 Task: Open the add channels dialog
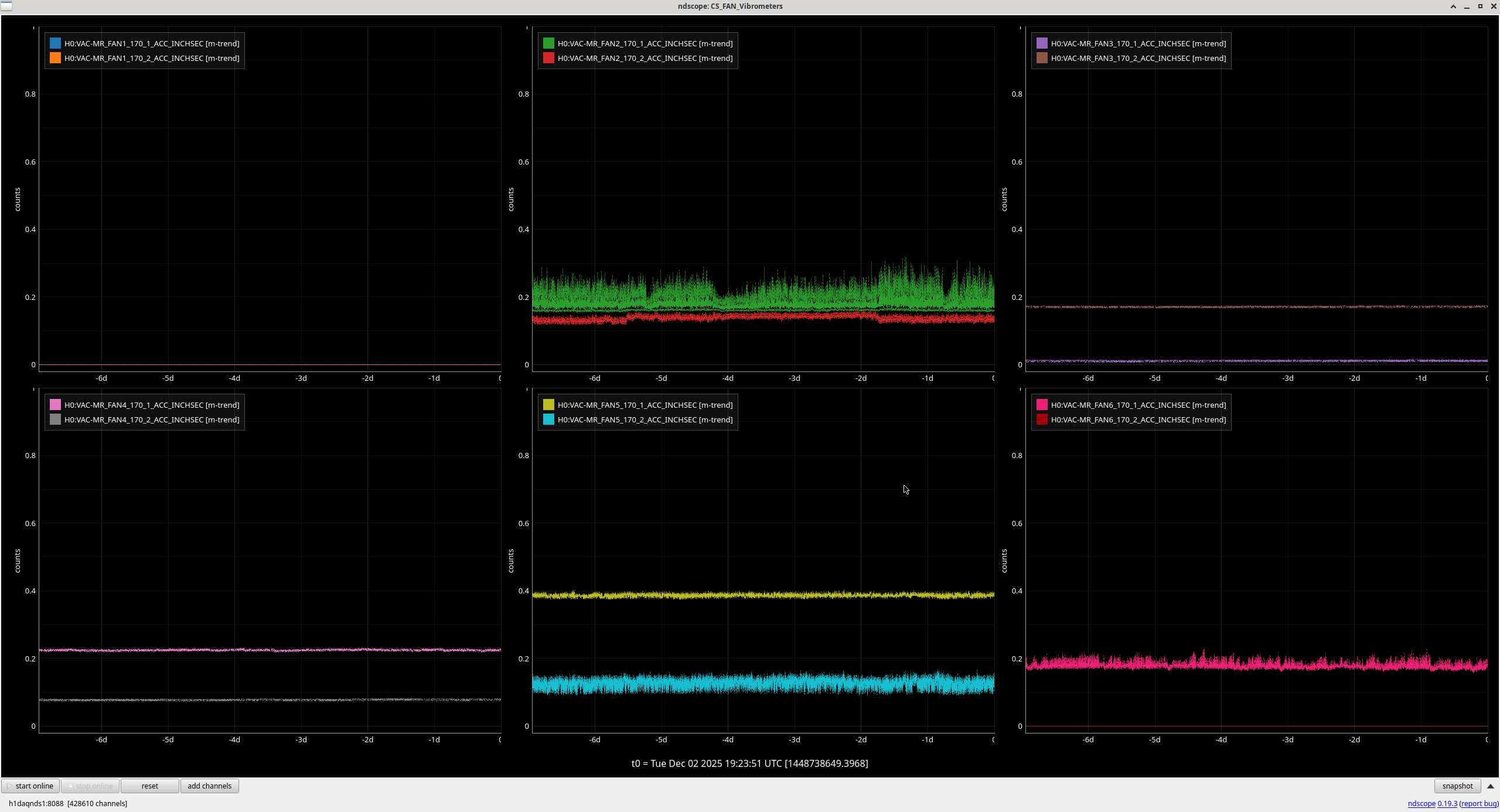(209, 786)
